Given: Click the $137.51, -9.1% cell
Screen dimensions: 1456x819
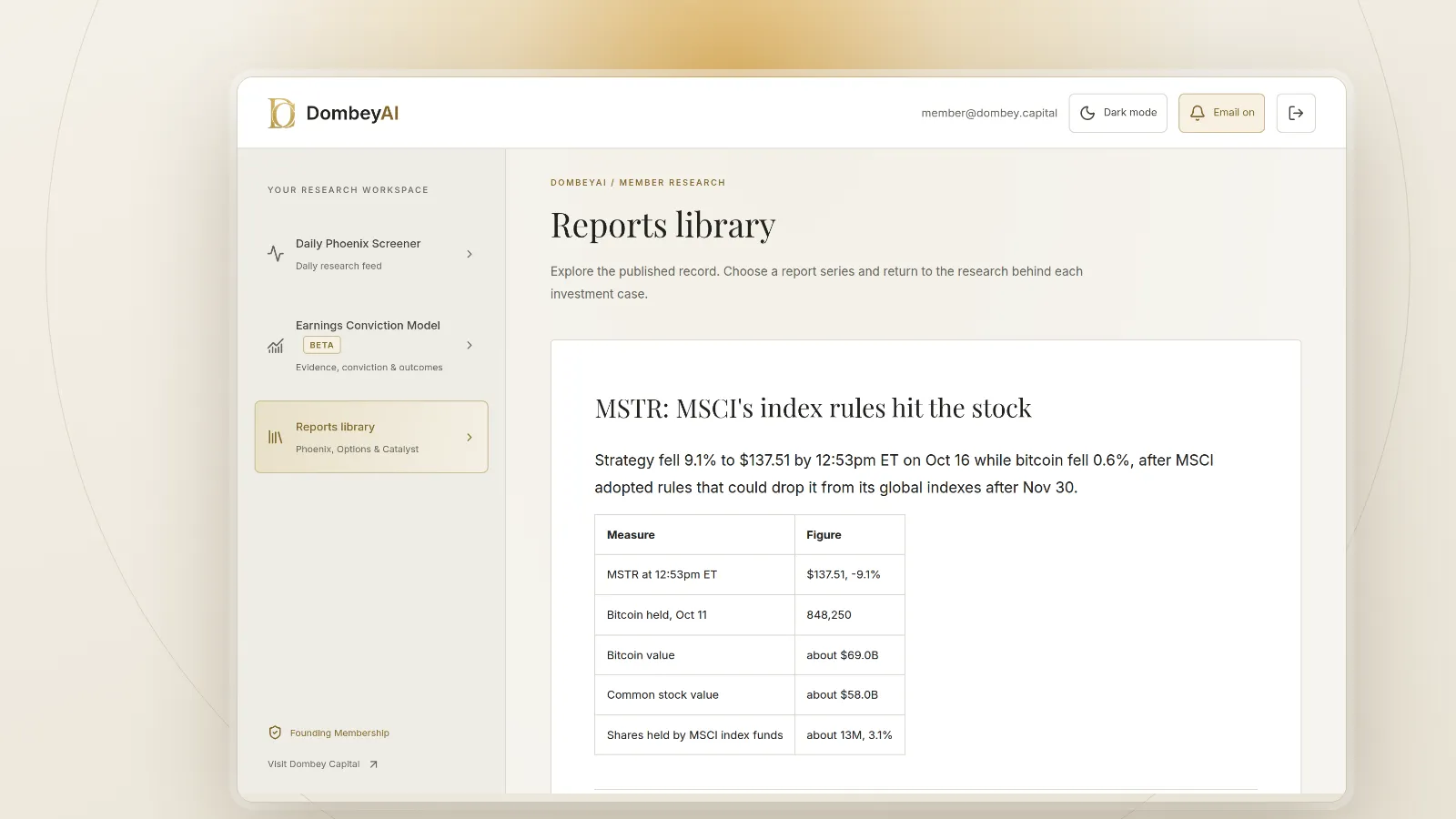Looking at the screenshot, I should coord(850,575).
